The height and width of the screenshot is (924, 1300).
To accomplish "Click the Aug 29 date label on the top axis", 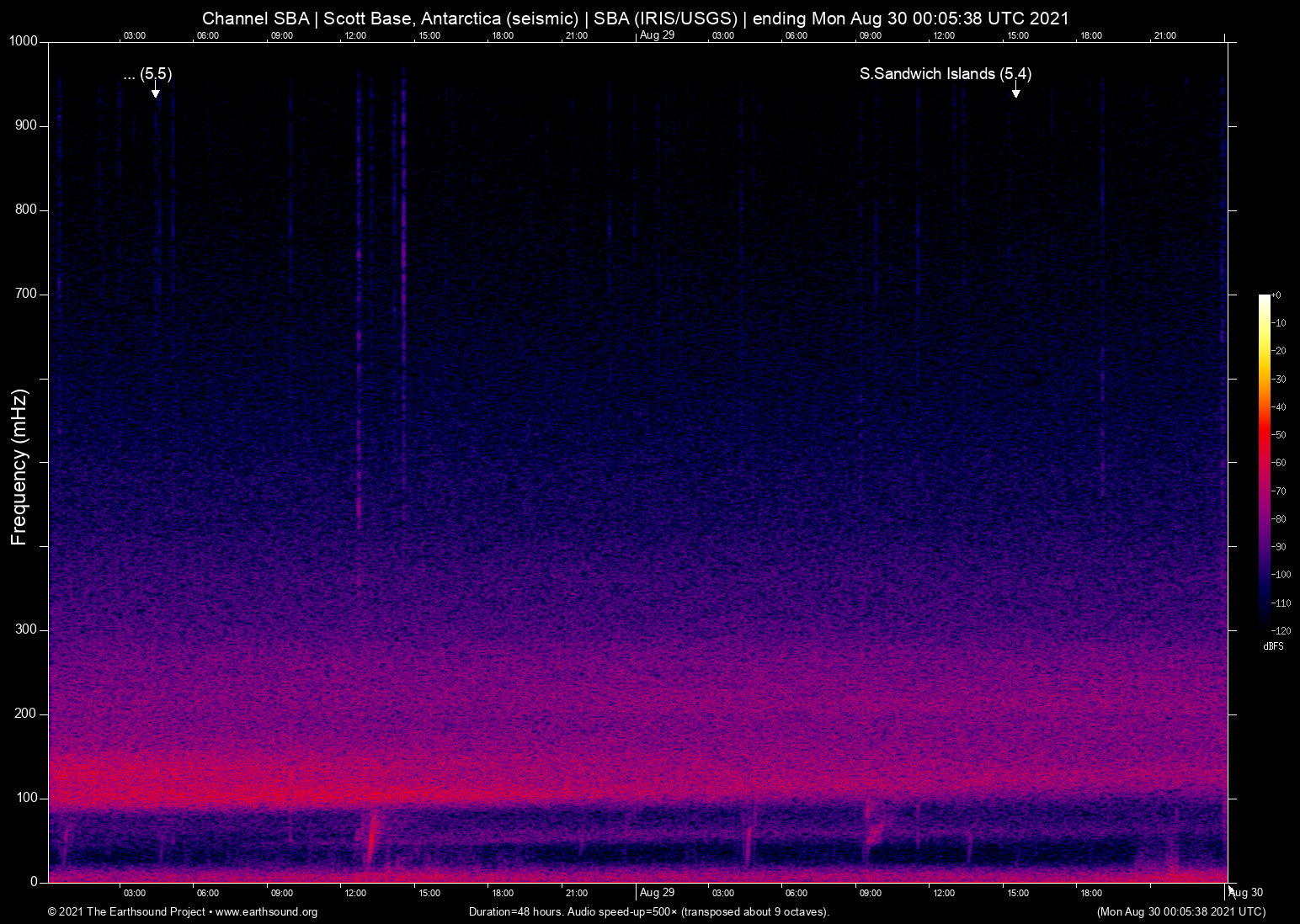I will tap(657, 35).
